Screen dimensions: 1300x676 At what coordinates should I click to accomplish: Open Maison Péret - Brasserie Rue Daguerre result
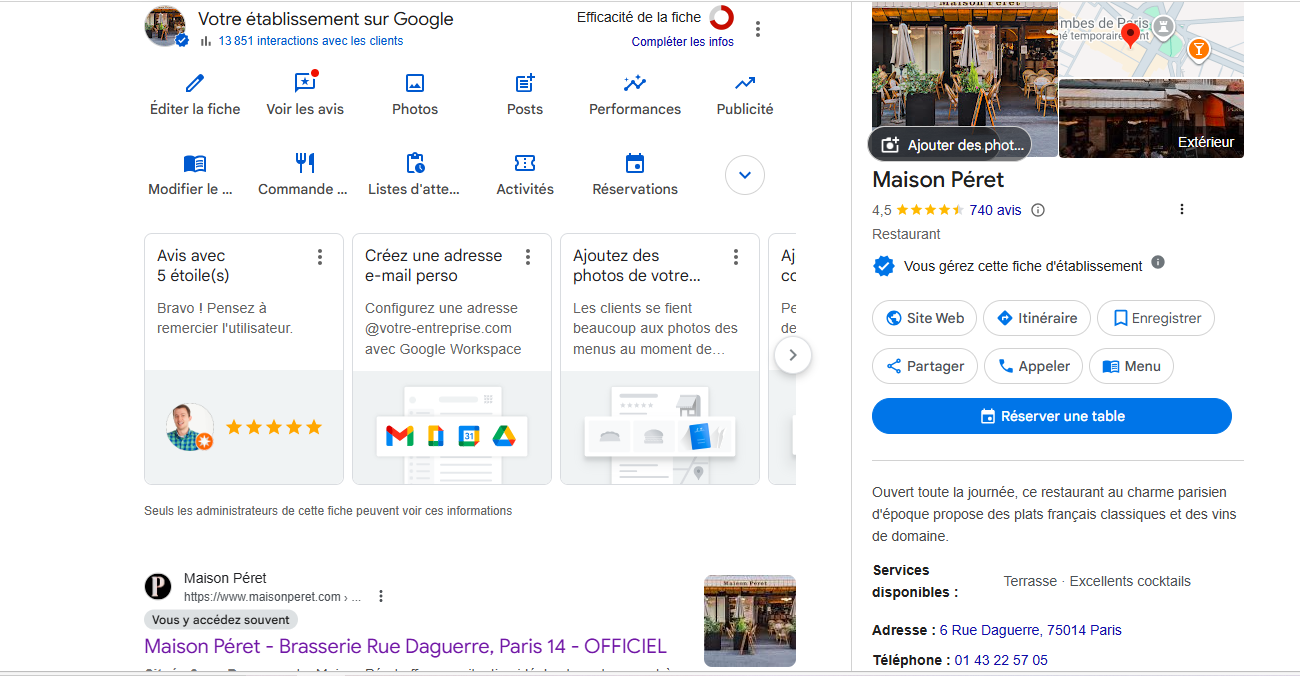point(405,646)
